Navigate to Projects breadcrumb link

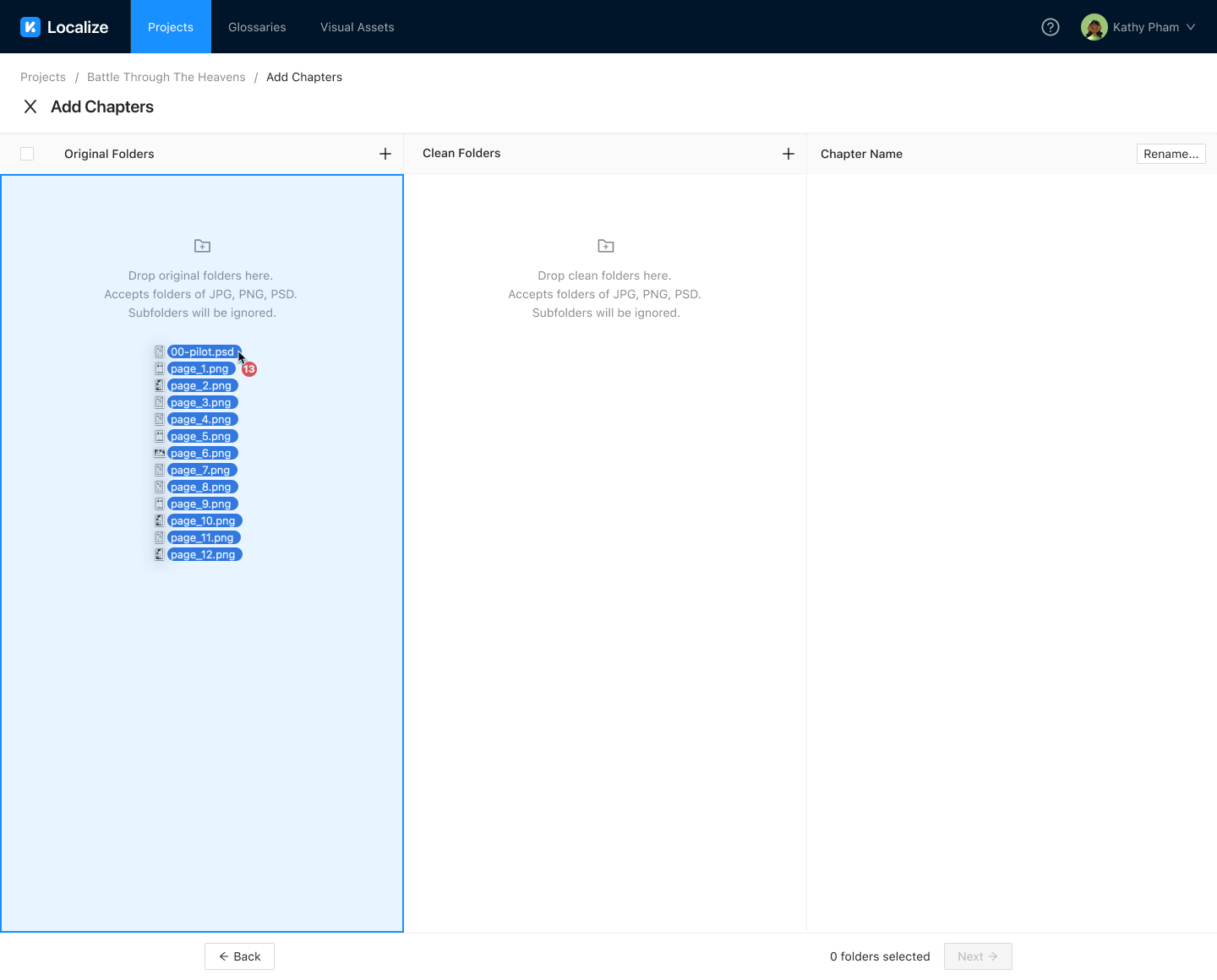coord(43,77)
